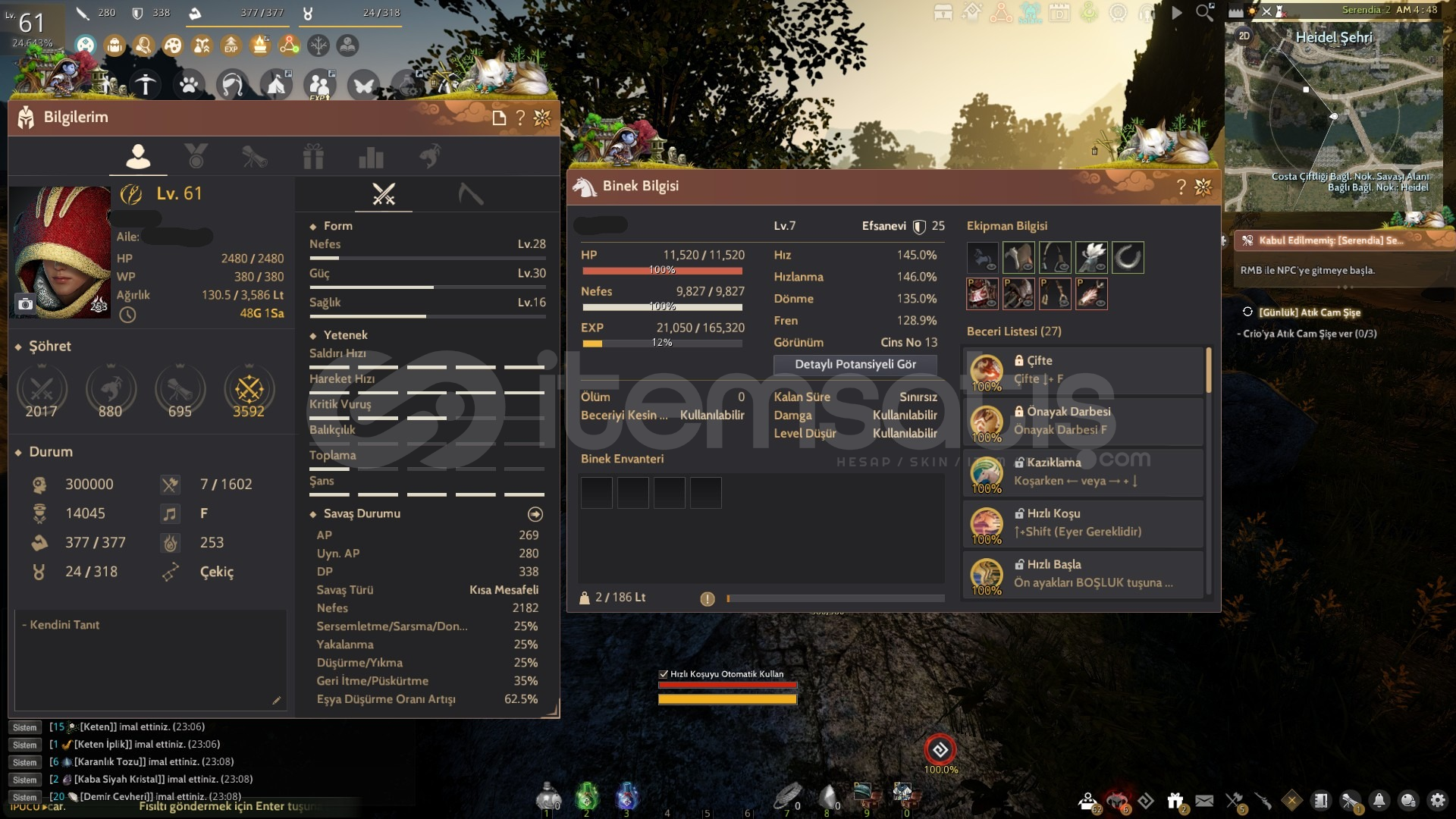Close the Binek Bilgisi window with flower icon
Image resolution: width=1456 pixels, height=819 pixels.
point(1203,187)
